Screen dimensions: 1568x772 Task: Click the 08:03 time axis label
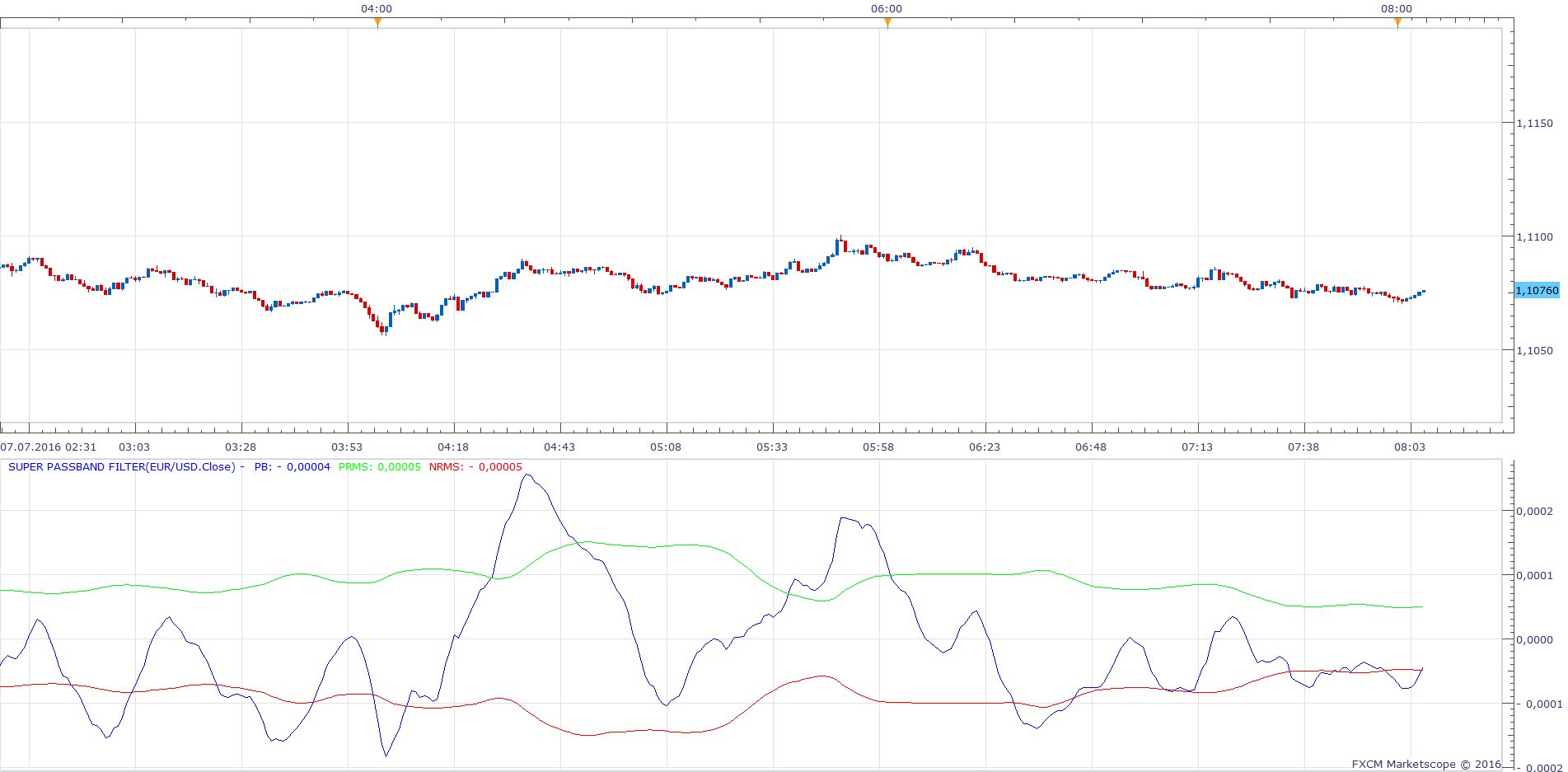pyautogui.click(x=1410, y=447)
